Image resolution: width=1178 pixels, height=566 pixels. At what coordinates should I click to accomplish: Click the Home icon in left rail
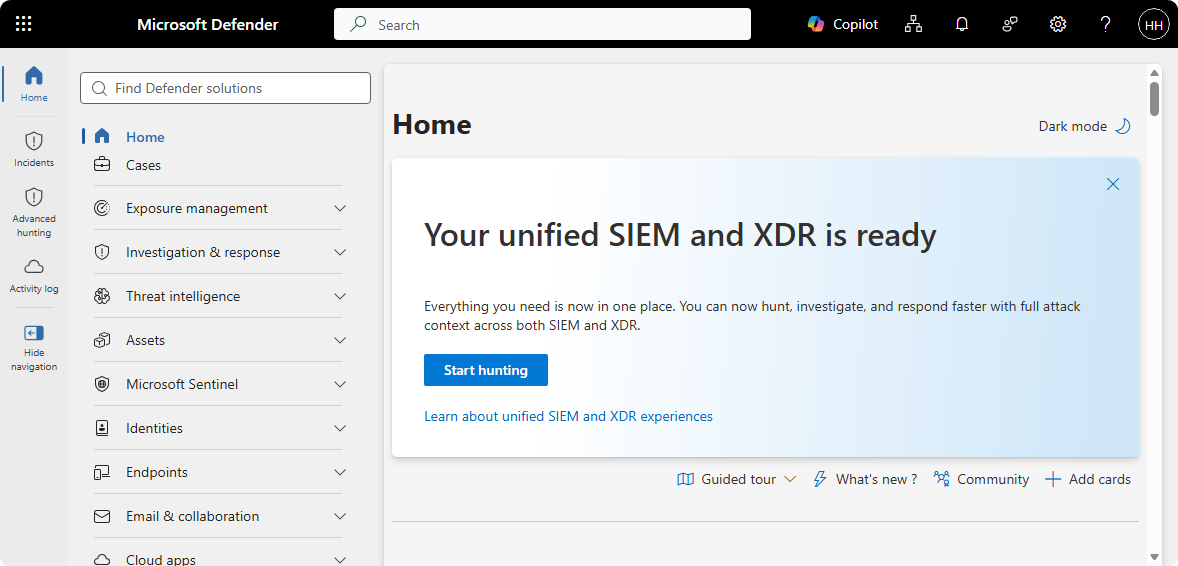point(34,76)
